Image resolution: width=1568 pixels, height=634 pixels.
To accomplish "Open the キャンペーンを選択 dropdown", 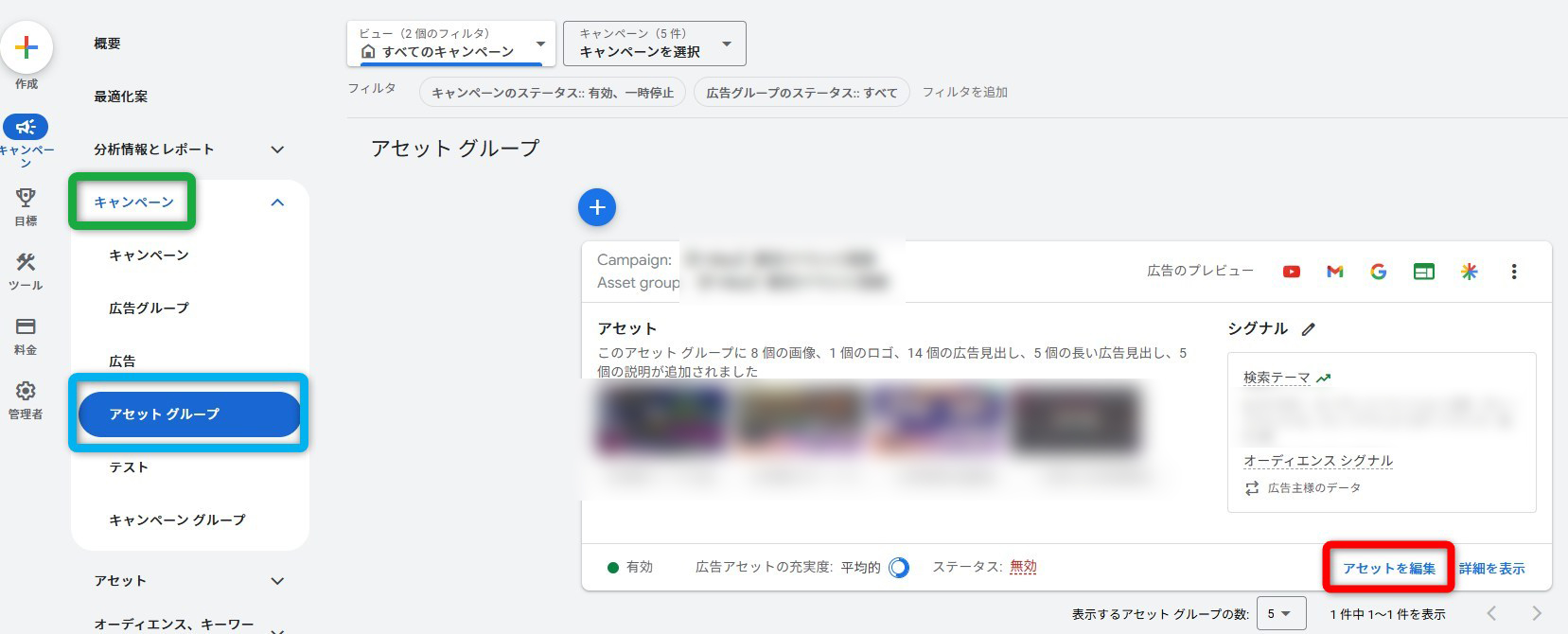I will [x=655, y=44].
